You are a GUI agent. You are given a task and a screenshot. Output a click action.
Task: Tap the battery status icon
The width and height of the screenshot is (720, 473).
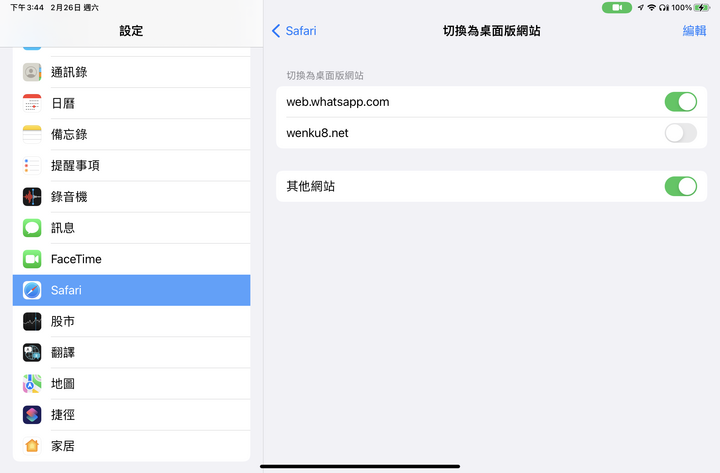pyautogui.click(x=701, y=7)
